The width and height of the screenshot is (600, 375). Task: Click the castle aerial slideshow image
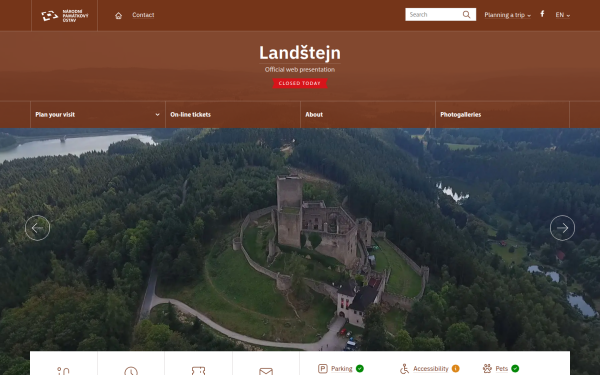click(300, 239)
